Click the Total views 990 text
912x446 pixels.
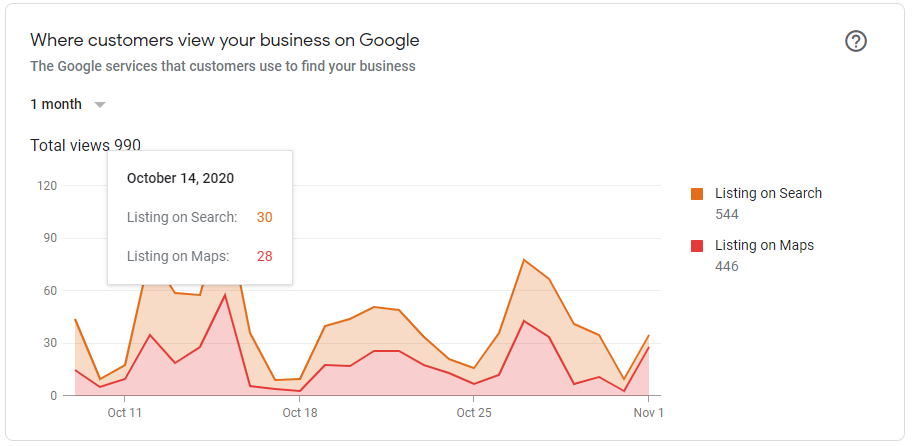point(86,145)
